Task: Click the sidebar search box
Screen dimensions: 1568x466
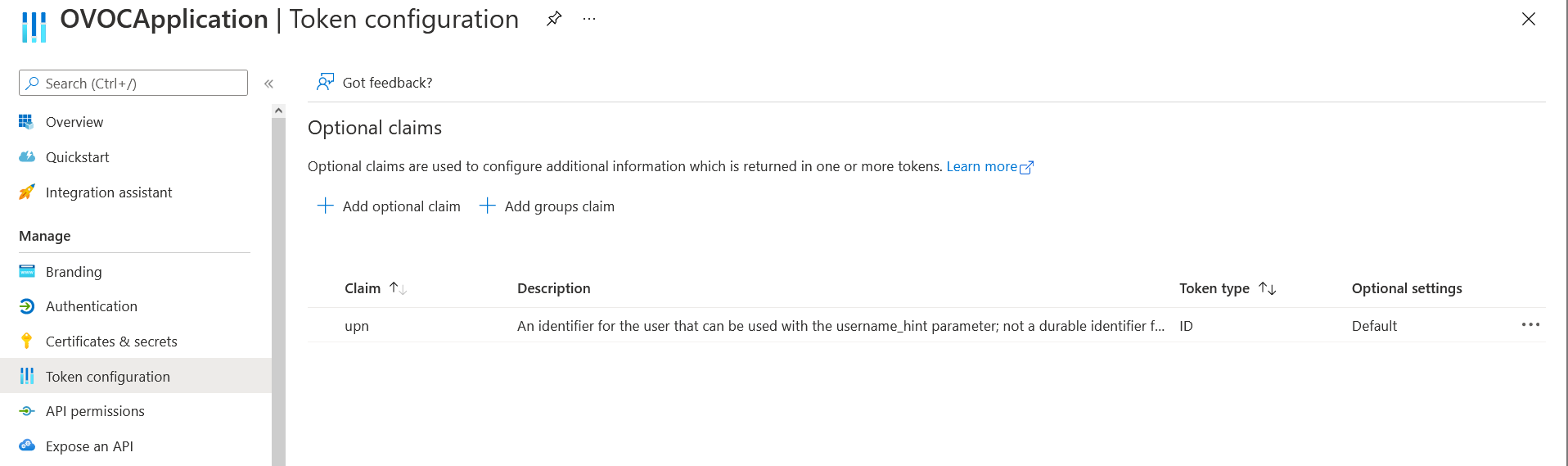Action: tap(133, 84)
